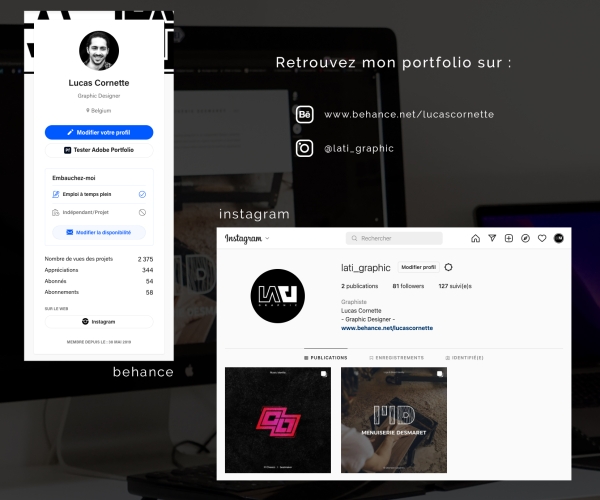600x500 pixels.
Task: Open the Instagram activity heart icon
Action: tap(542, 238)
